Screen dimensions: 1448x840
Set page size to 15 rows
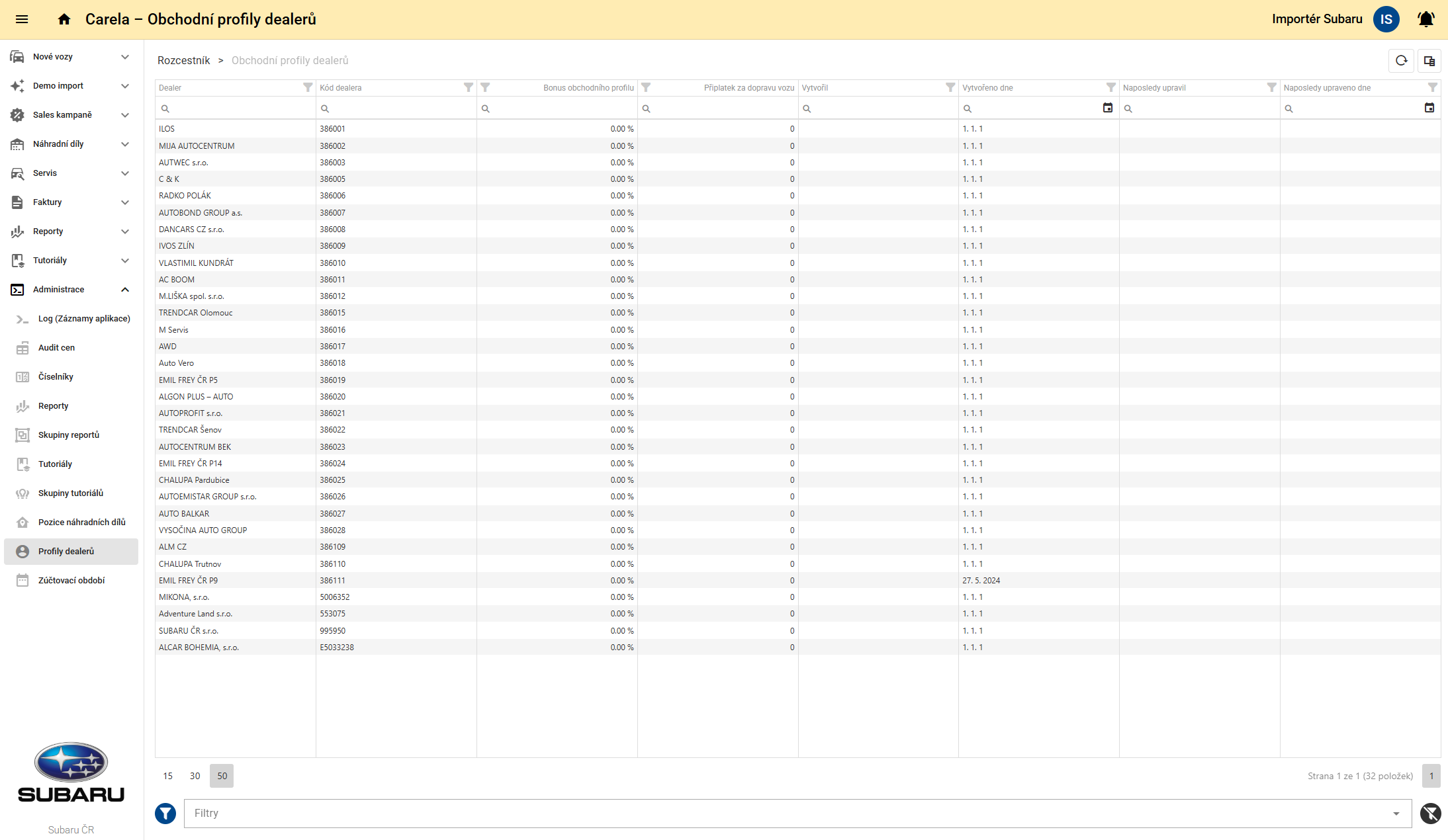point(168,776)
